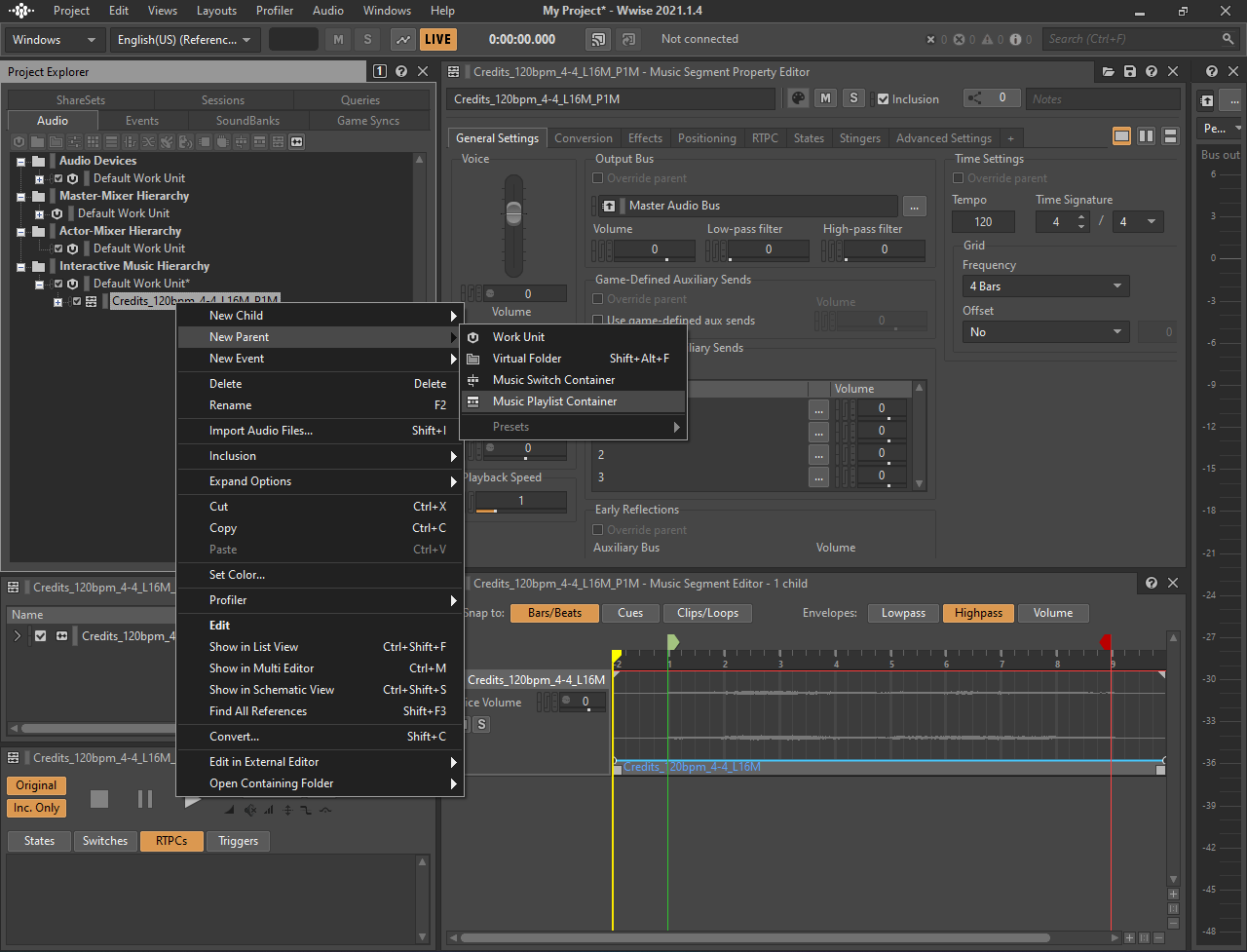Click the Output Bus browse (...) button
The width and height of the screenshot is (1247, 952).
coord(914,206)
